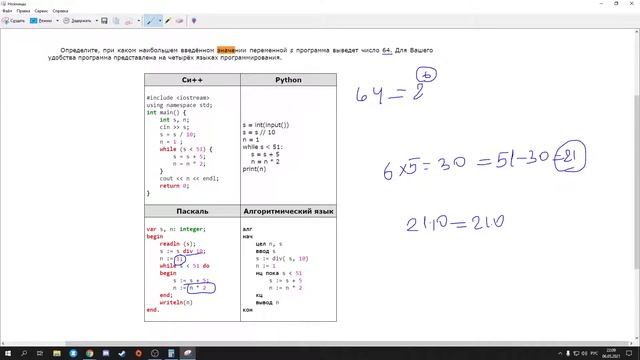
Task: Open taskbar search
Action: point(24,353)
